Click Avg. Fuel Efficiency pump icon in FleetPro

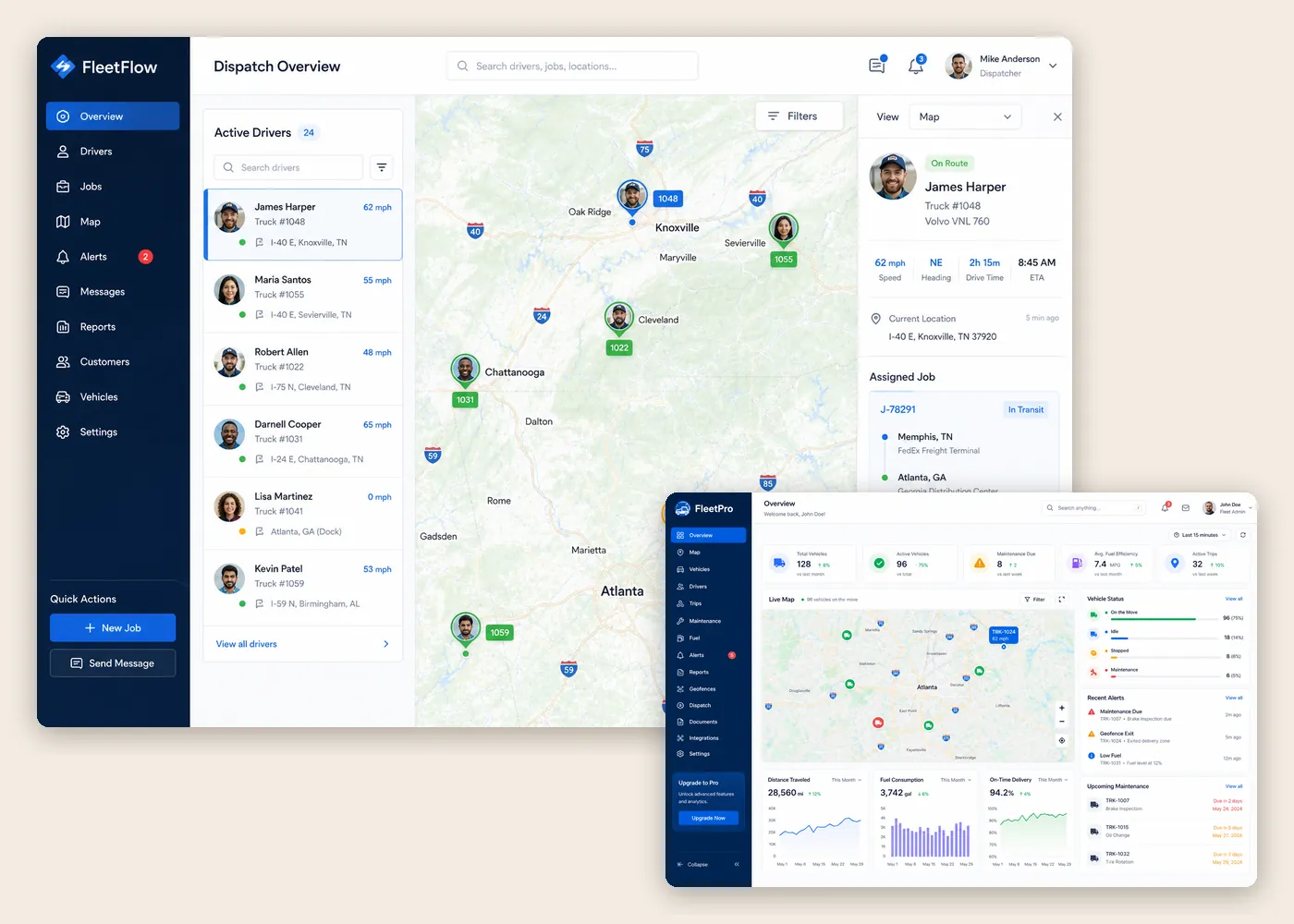(1077, 563)
